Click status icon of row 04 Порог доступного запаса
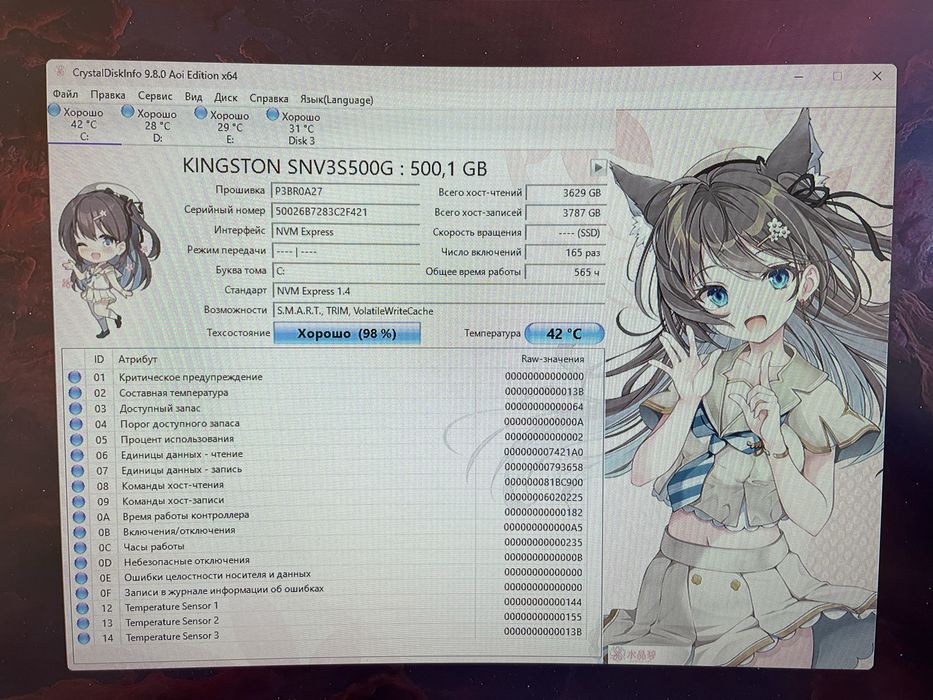This screenshot has height=700, width=933. (76, 424)
